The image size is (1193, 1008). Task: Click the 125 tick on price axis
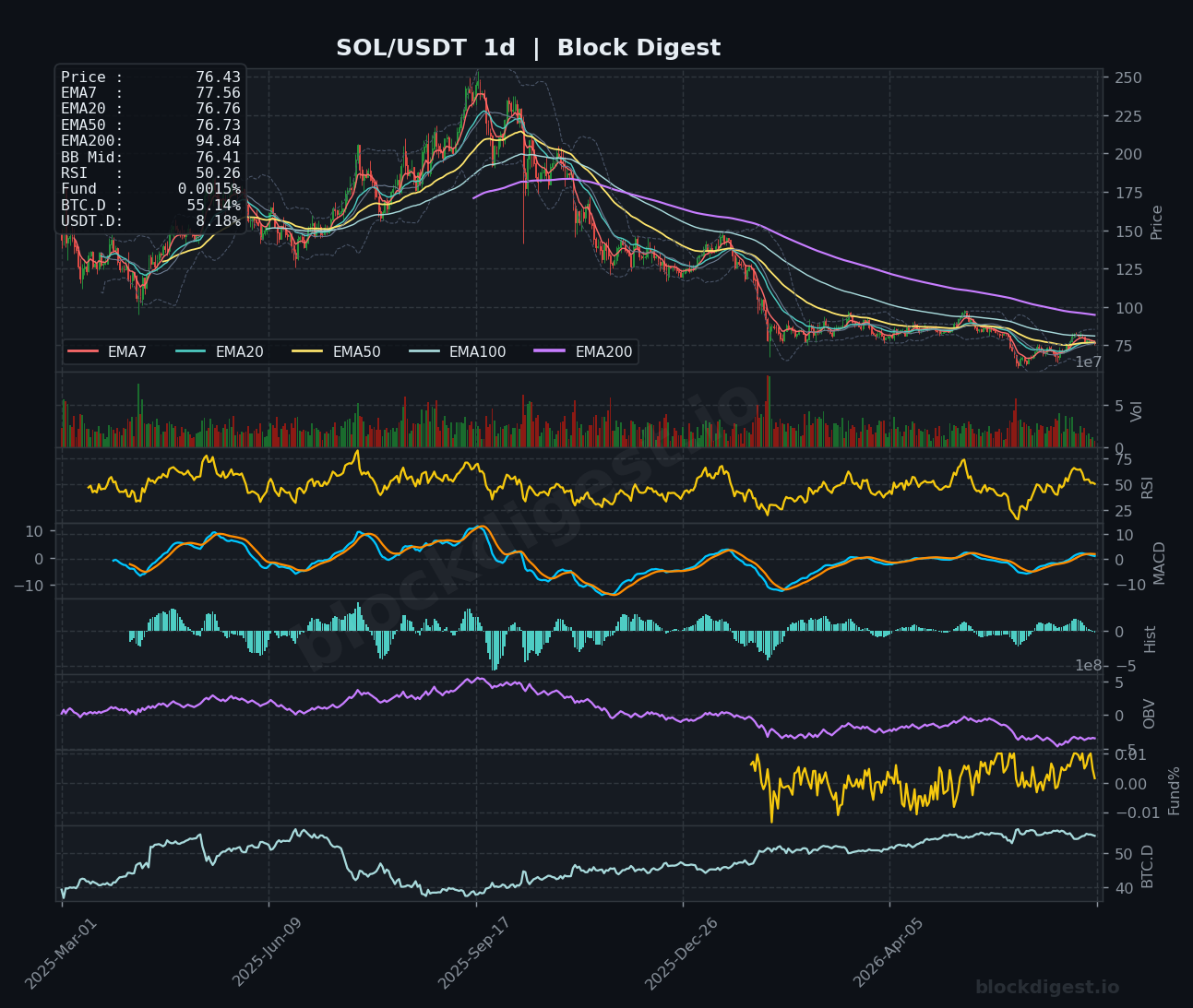[x=1128, y=269]
